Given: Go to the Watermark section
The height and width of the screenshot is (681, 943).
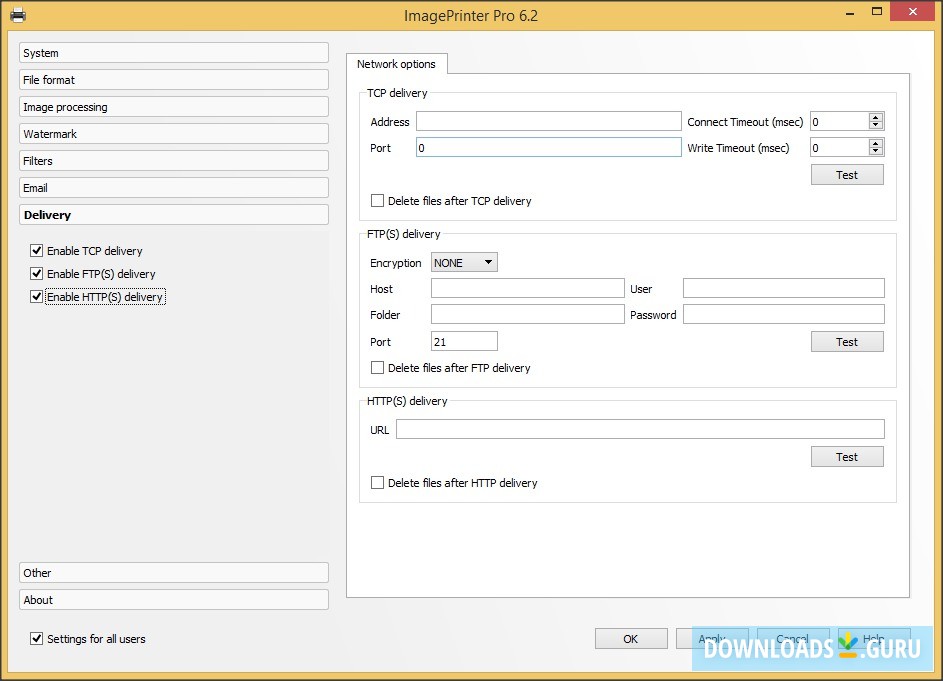Looking at the screenshot, I should click(174, 134).
